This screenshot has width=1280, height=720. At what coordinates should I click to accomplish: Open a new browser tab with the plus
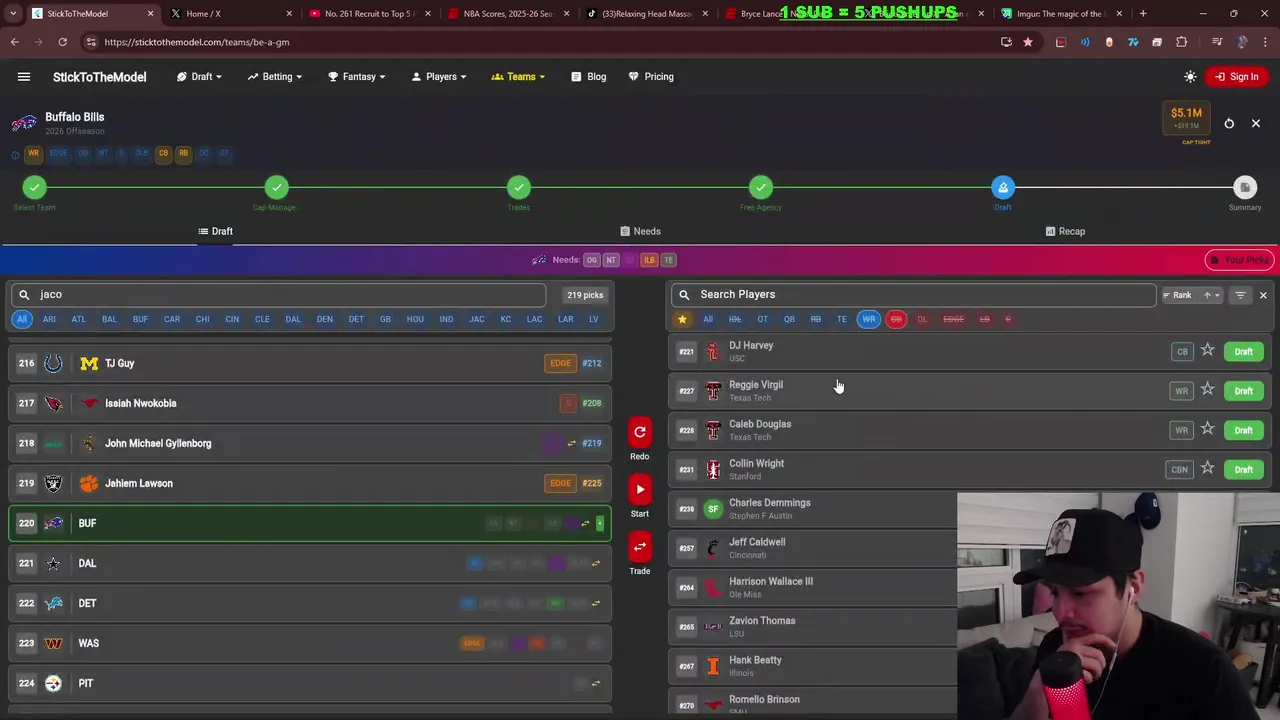1143,14
